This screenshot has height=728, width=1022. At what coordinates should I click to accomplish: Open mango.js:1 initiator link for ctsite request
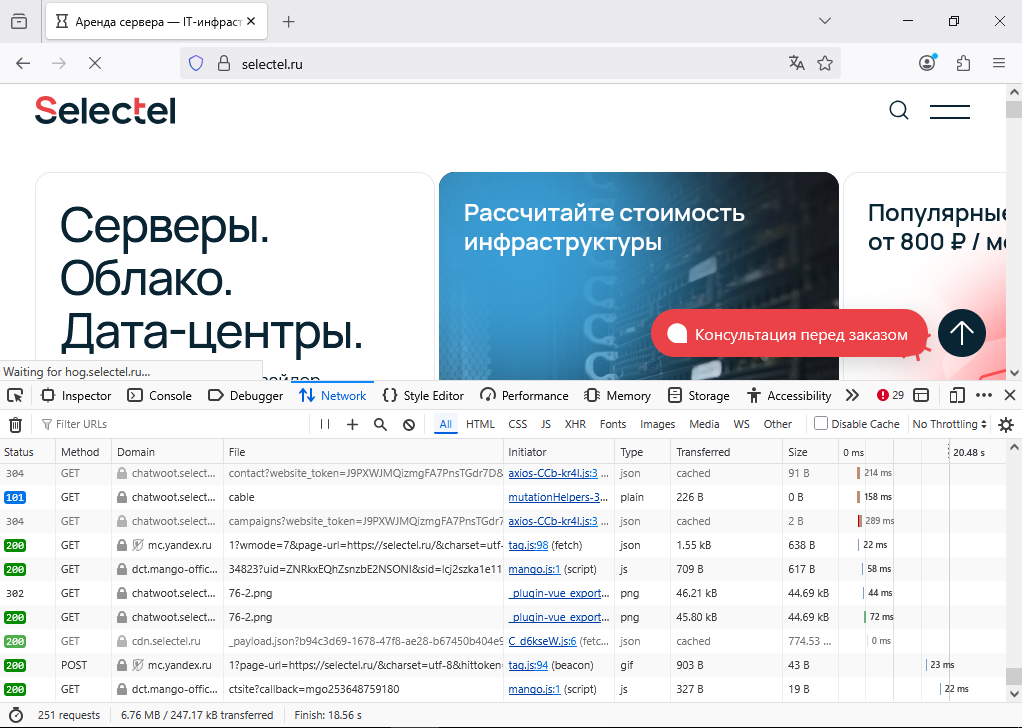[x=534, y=689]
